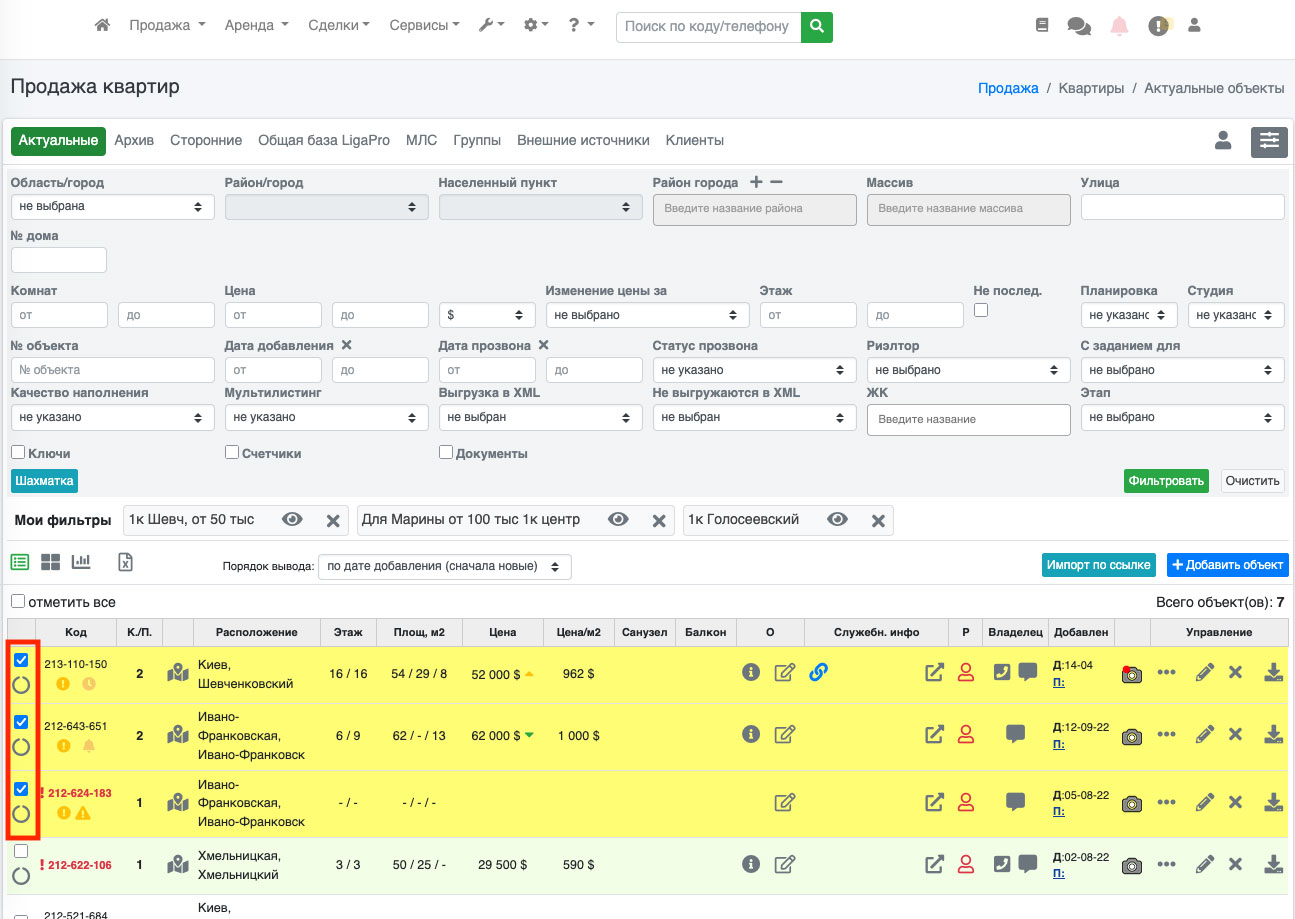1295x919 pixels.
Task: Enable the 'Ключи' checkbox
Action: click(18, 453)
